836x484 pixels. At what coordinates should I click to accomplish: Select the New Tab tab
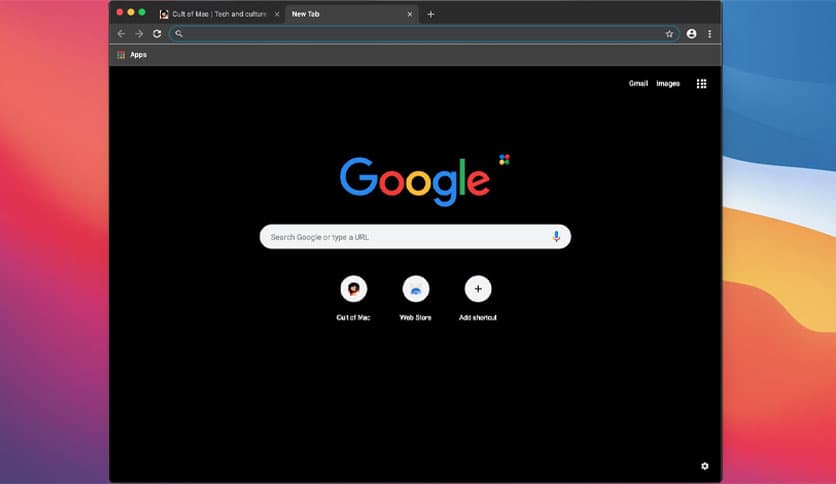coord(352,14)
